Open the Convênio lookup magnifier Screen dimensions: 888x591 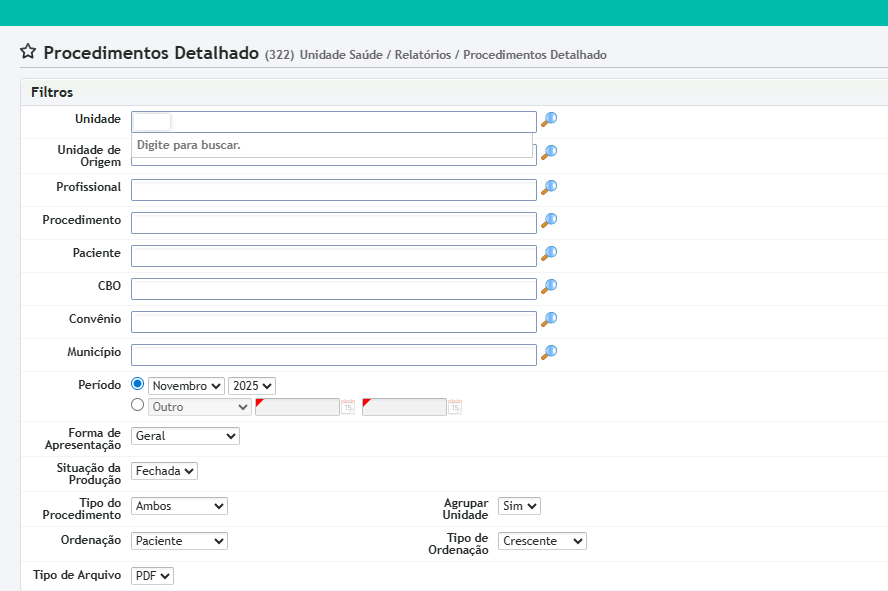click(549, 320)
